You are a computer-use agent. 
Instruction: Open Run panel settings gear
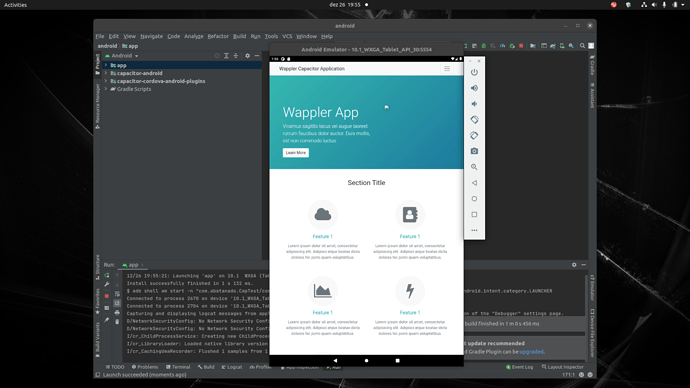click(574, 265)
